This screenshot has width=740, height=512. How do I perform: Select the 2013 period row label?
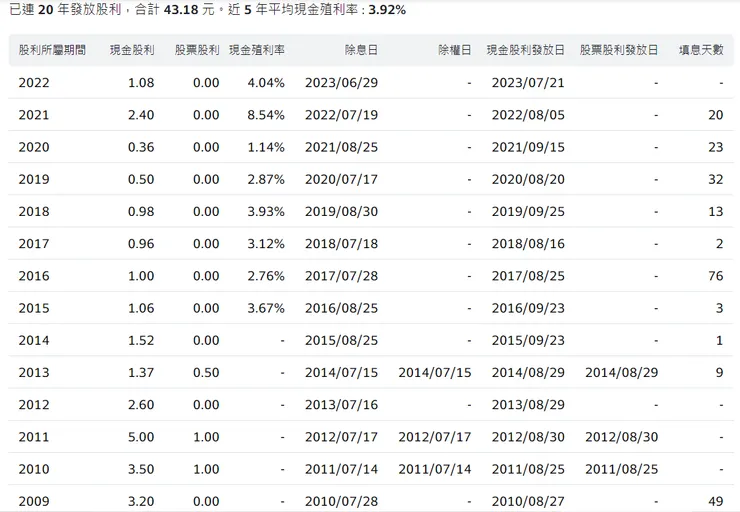pos(34,373)
